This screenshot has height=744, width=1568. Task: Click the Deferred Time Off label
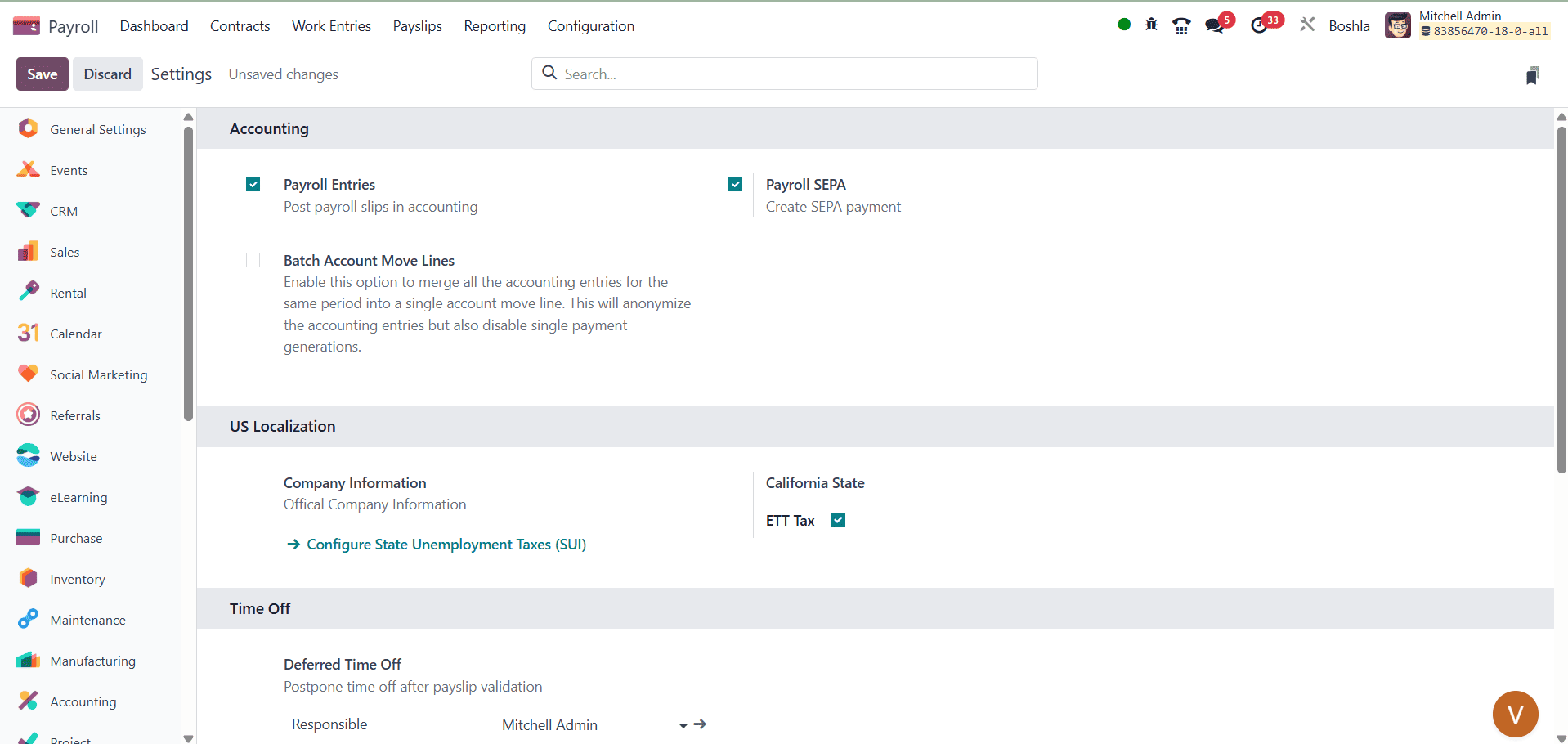pyautogui.click(x=343, y=665)
